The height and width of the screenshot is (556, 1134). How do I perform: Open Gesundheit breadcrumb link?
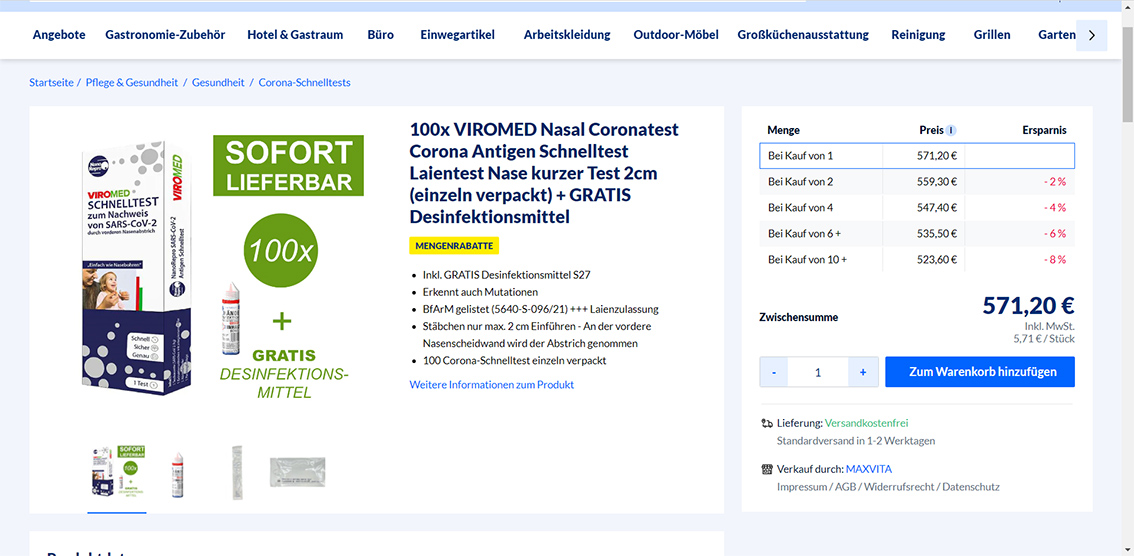tap(218, 83)
